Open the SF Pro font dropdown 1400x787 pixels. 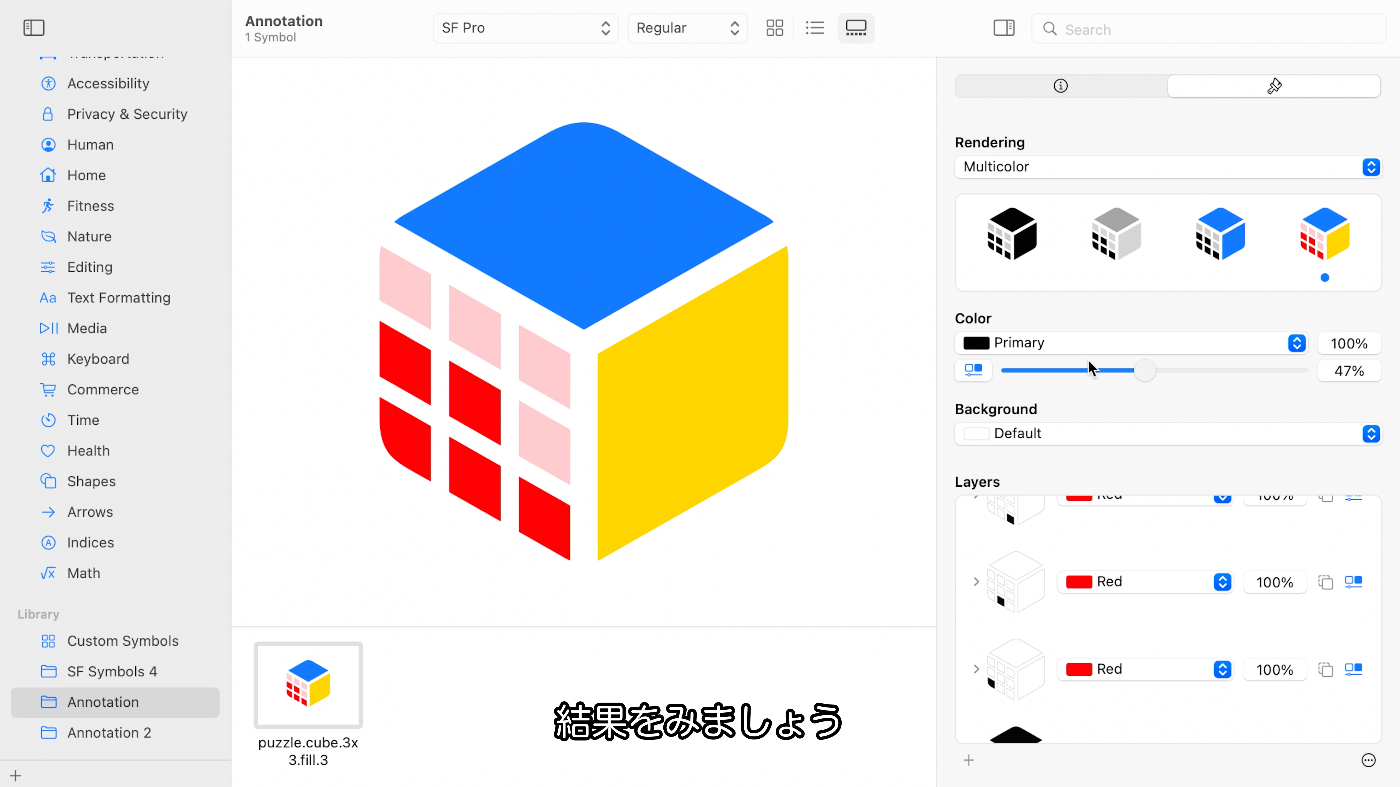coord(526,28)
